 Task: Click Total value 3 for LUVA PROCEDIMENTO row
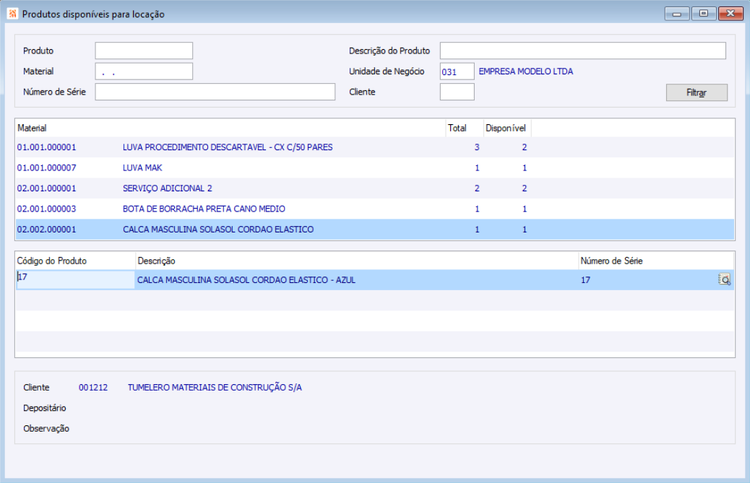pyautogui.click(x=477, y=147)
